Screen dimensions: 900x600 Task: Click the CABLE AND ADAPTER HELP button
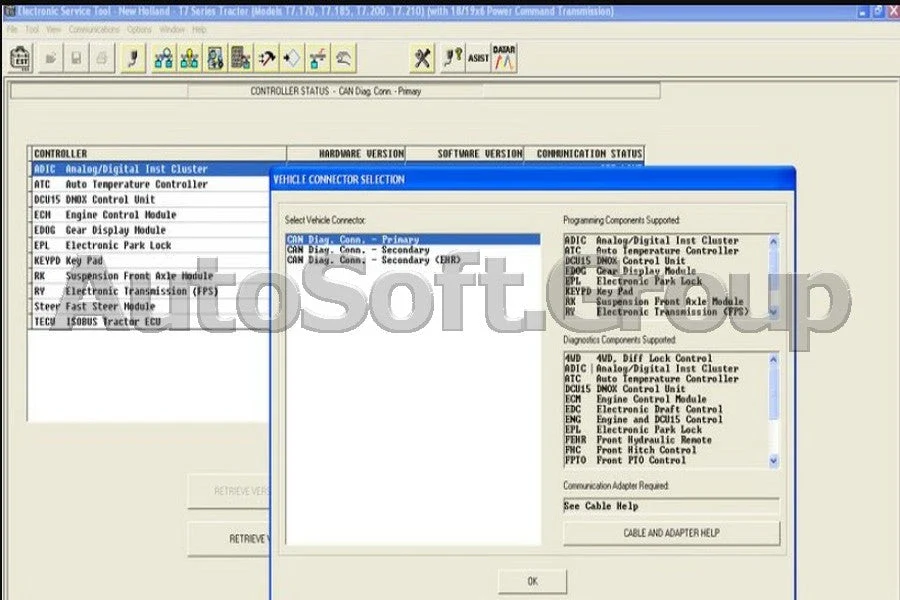pyautogui.click(x=671, y=533)
